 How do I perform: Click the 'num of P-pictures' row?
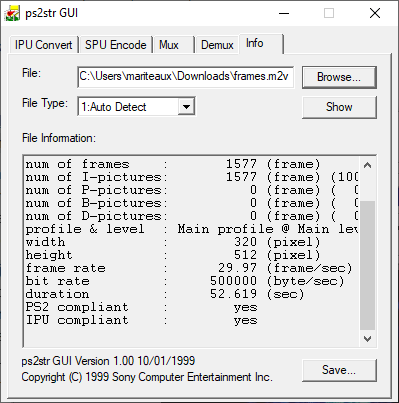[192, 190]
